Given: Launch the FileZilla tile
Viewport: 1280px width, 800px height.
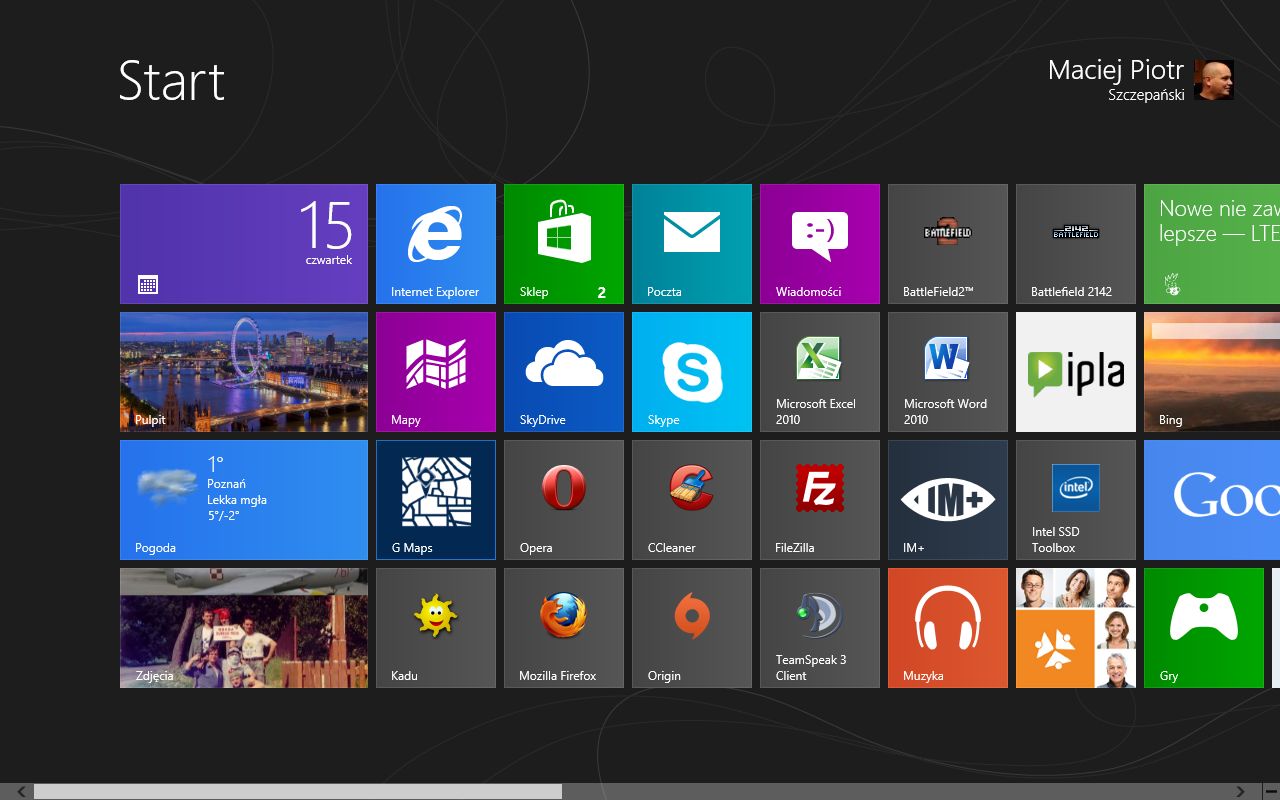Looking at the screenshot, I should click(820, 500).
